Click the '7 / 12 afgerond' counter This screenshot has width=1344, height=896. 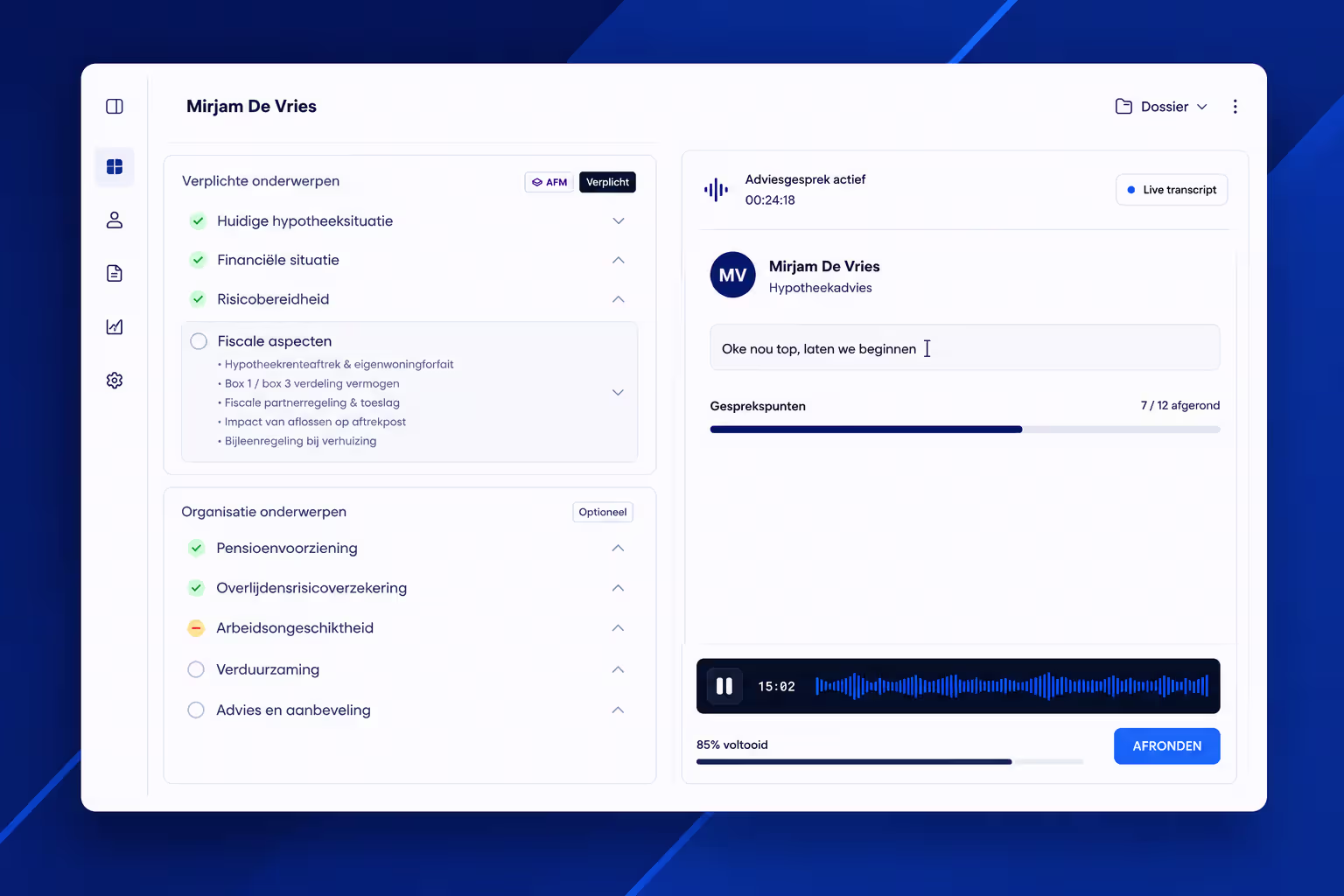coord(1180,405)
